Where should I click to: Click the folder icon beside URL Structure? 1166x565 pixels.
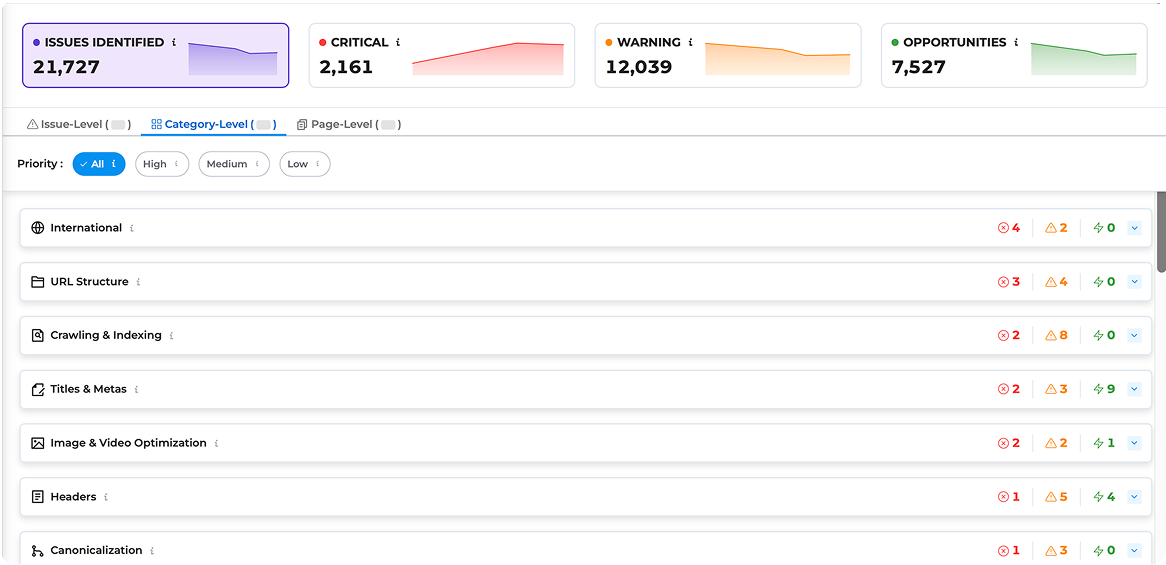(38, 282)
